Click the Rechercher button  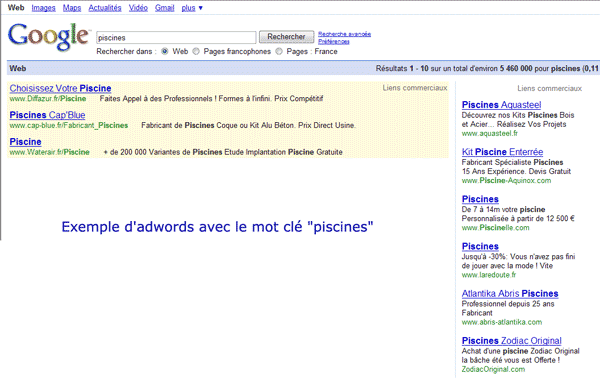pyautogui.click(x=286, y=37)
